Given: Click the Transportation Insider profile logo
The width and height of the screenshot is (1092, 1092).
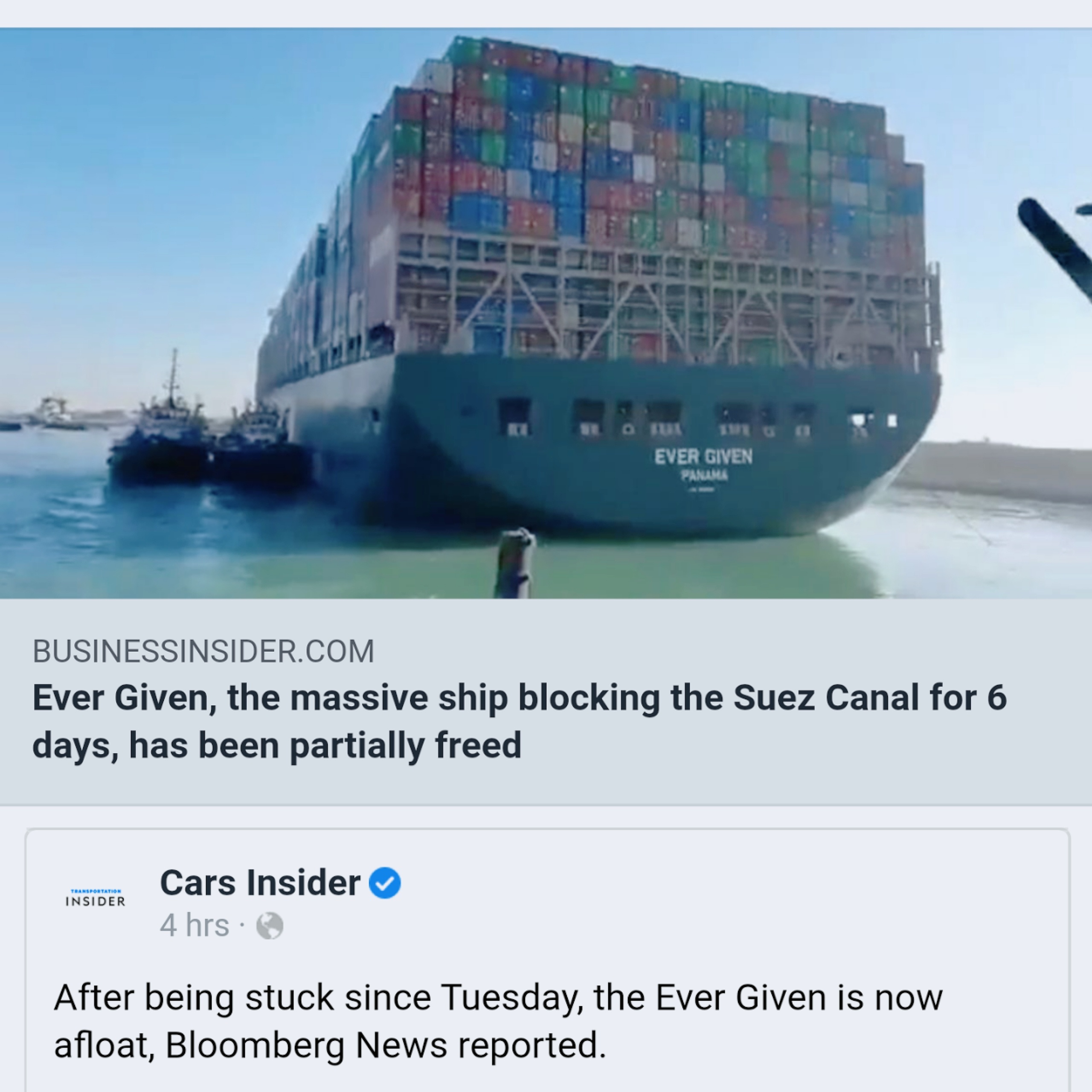Looking at the screenshot, I should [x=95, y=898].
